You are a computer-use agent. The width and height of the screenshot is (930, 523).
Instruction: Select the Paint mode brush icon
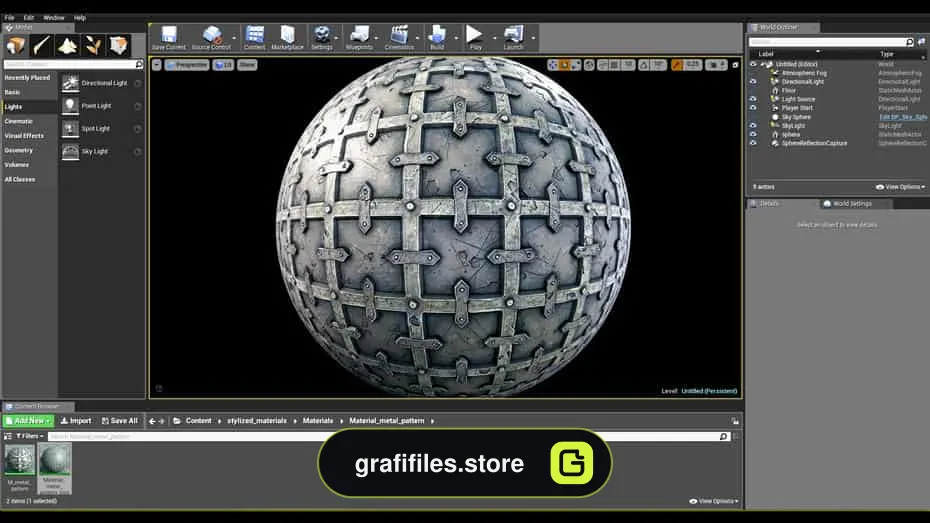(42, 45)
